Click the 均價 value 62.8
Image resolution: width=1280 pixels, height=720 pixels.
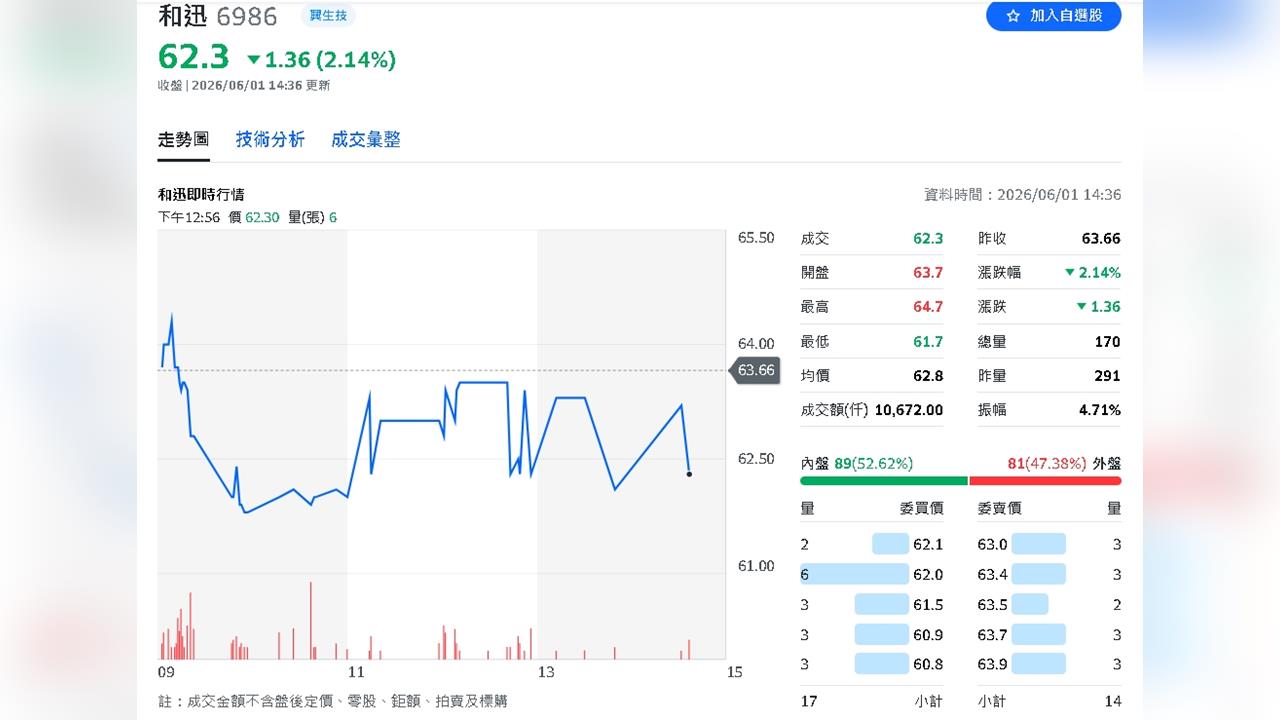(928, 376)
